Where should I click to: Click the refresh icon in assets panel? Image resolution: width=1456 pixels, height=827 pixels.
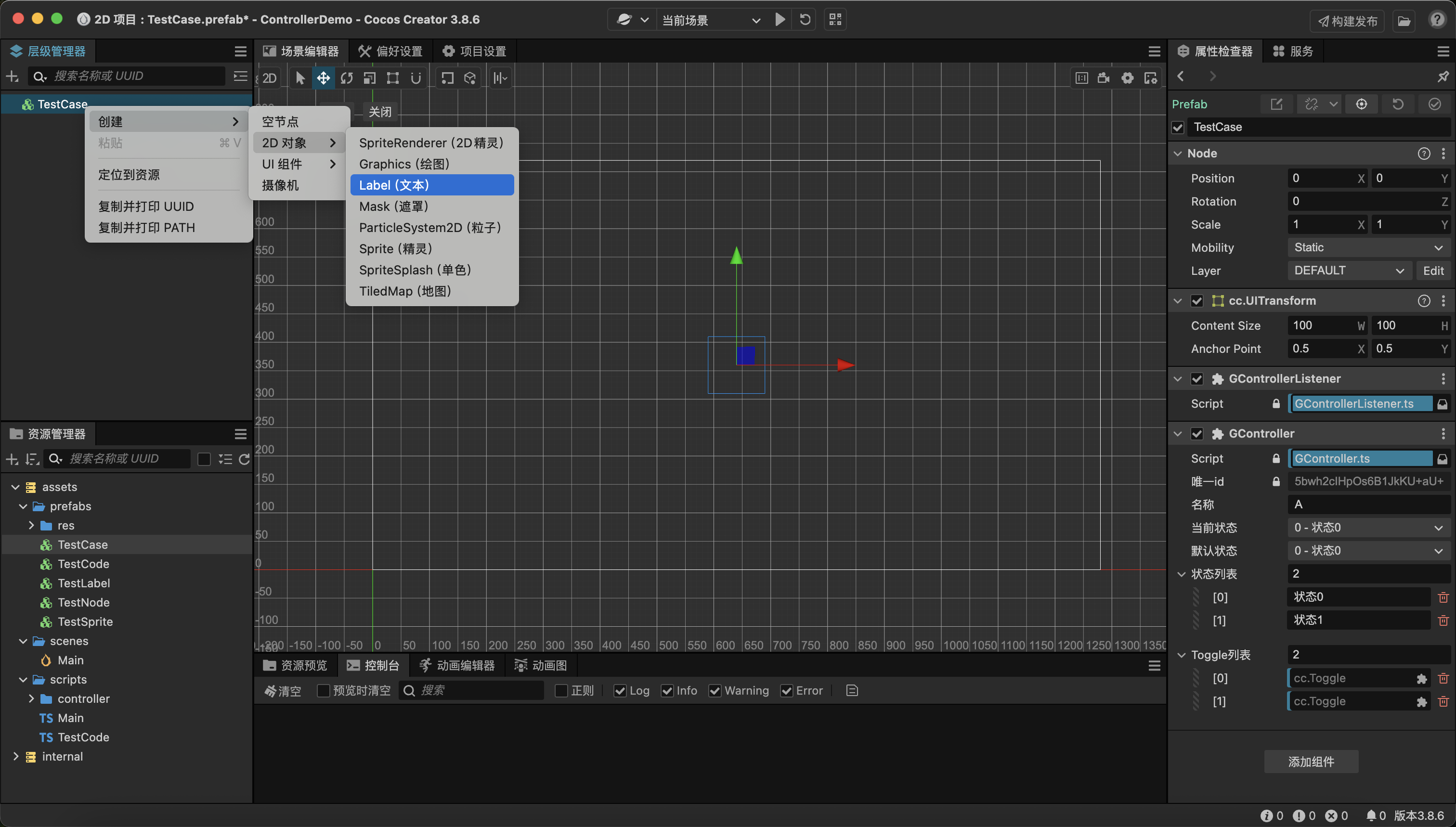tap(244, 459)
